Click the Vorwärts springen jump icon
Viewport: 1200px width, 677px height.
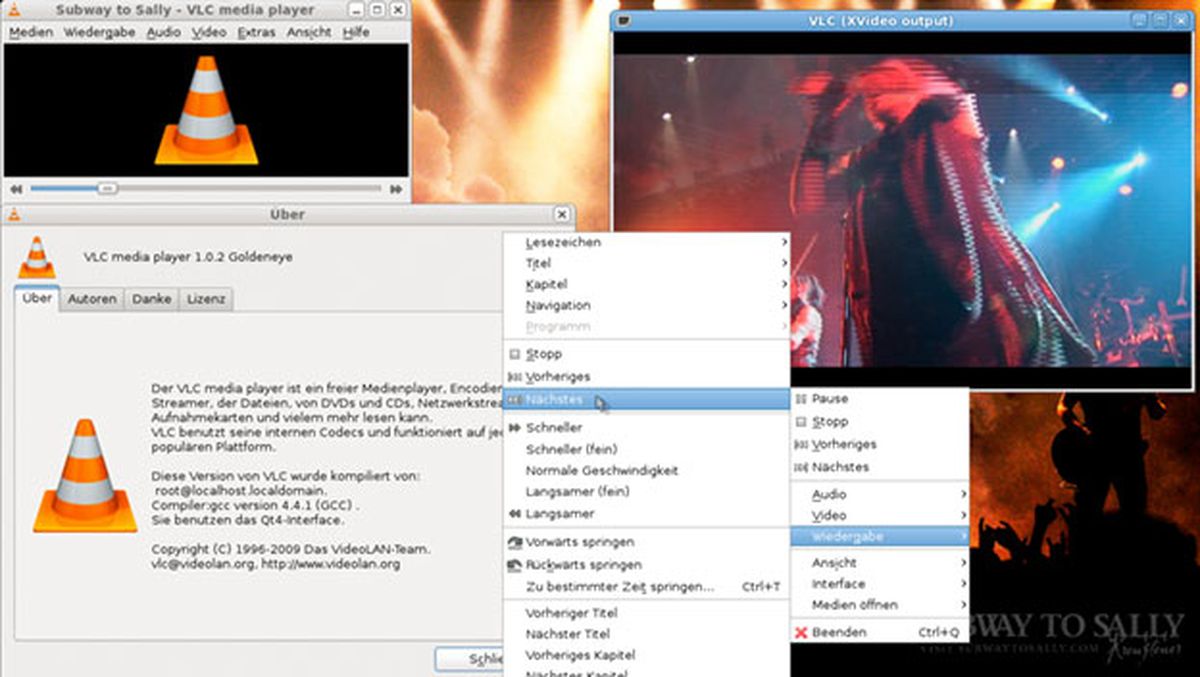tap(514, 541)
